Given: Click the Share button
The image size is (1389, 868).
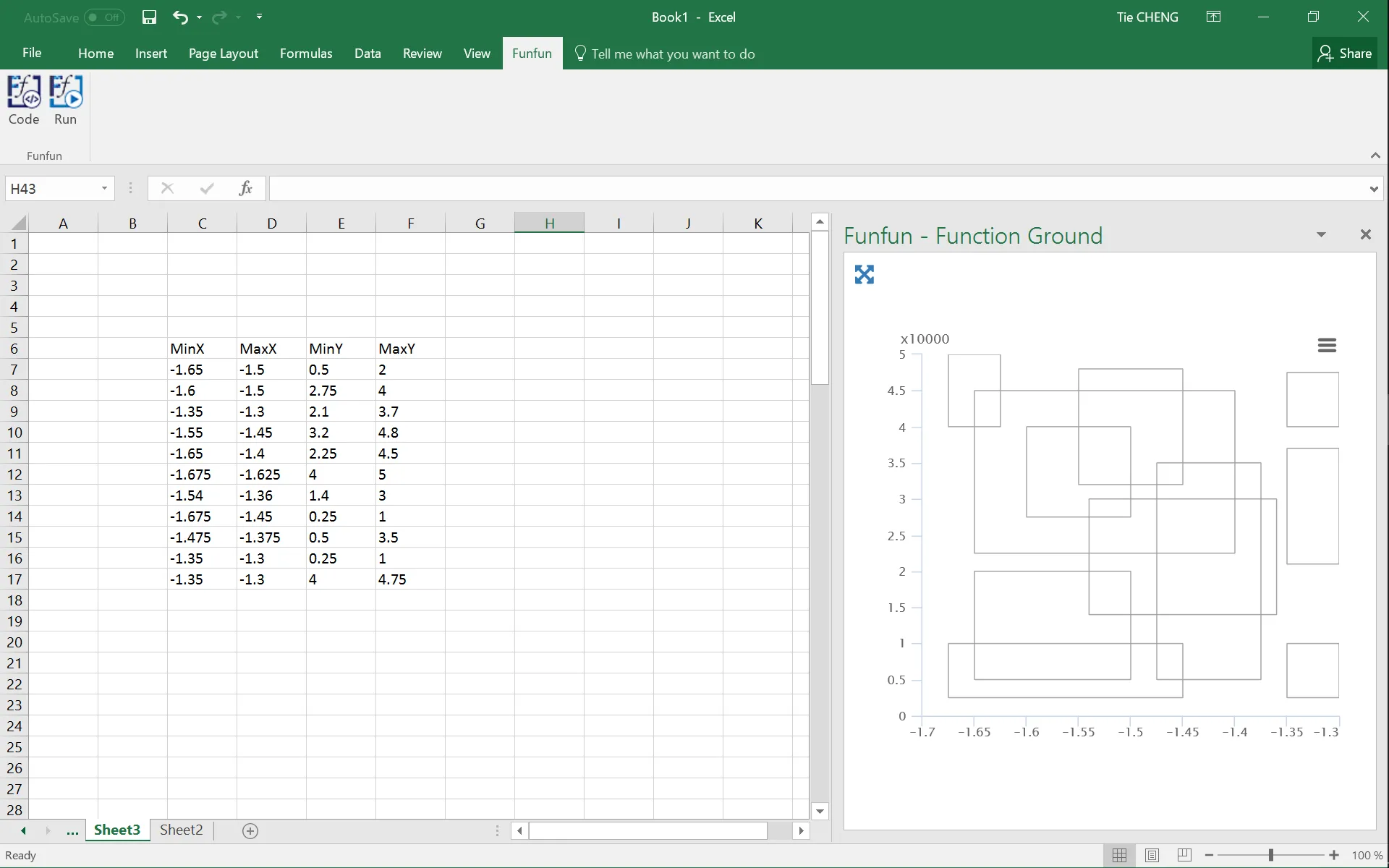Looking at the screenshot, I should (1345, 54).
